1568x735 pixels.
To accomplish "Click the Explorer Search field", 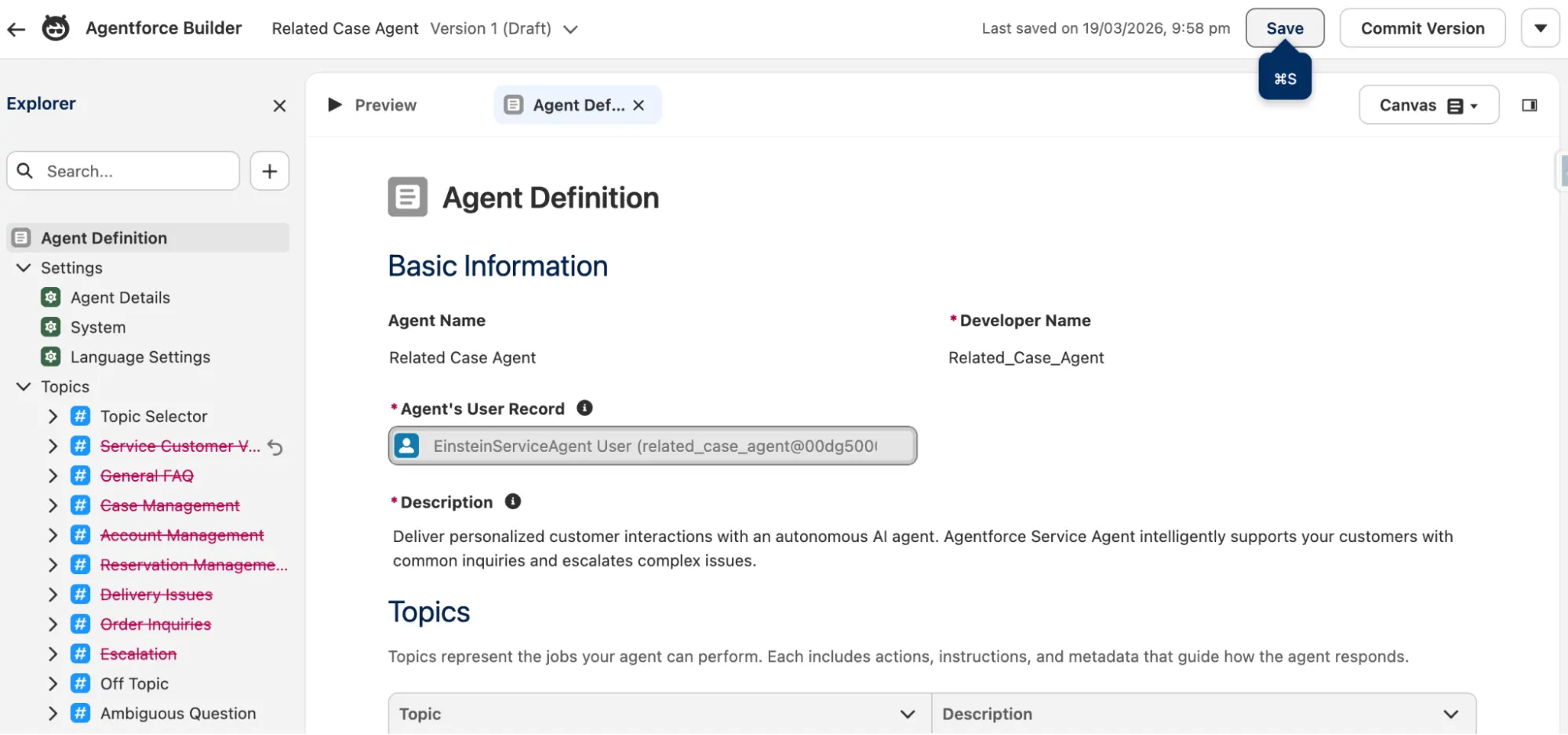I will coord(123,171).
